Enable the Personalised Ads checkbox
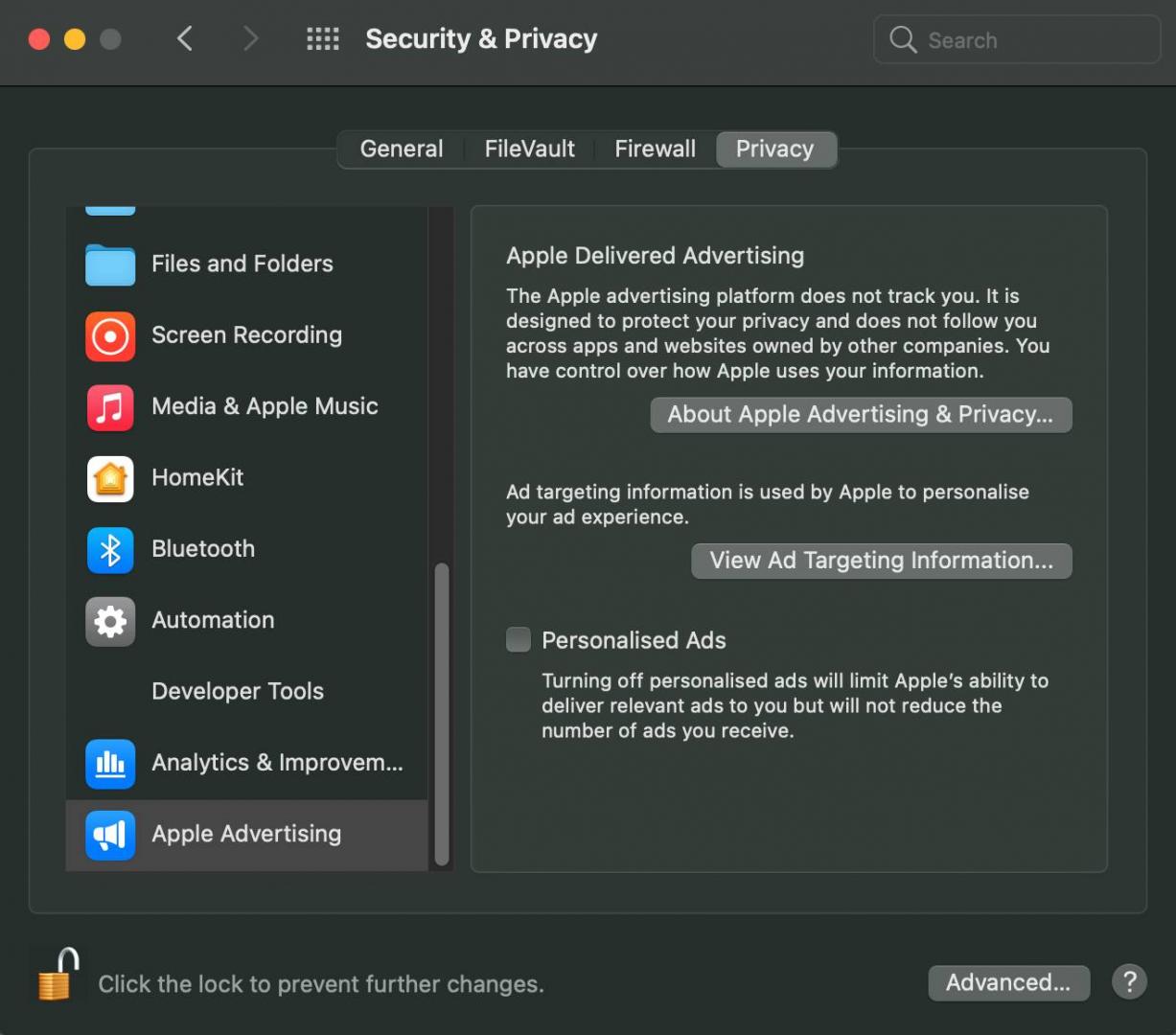Viewport: 1176px width, 1035px height. click(x=519, y=640)
